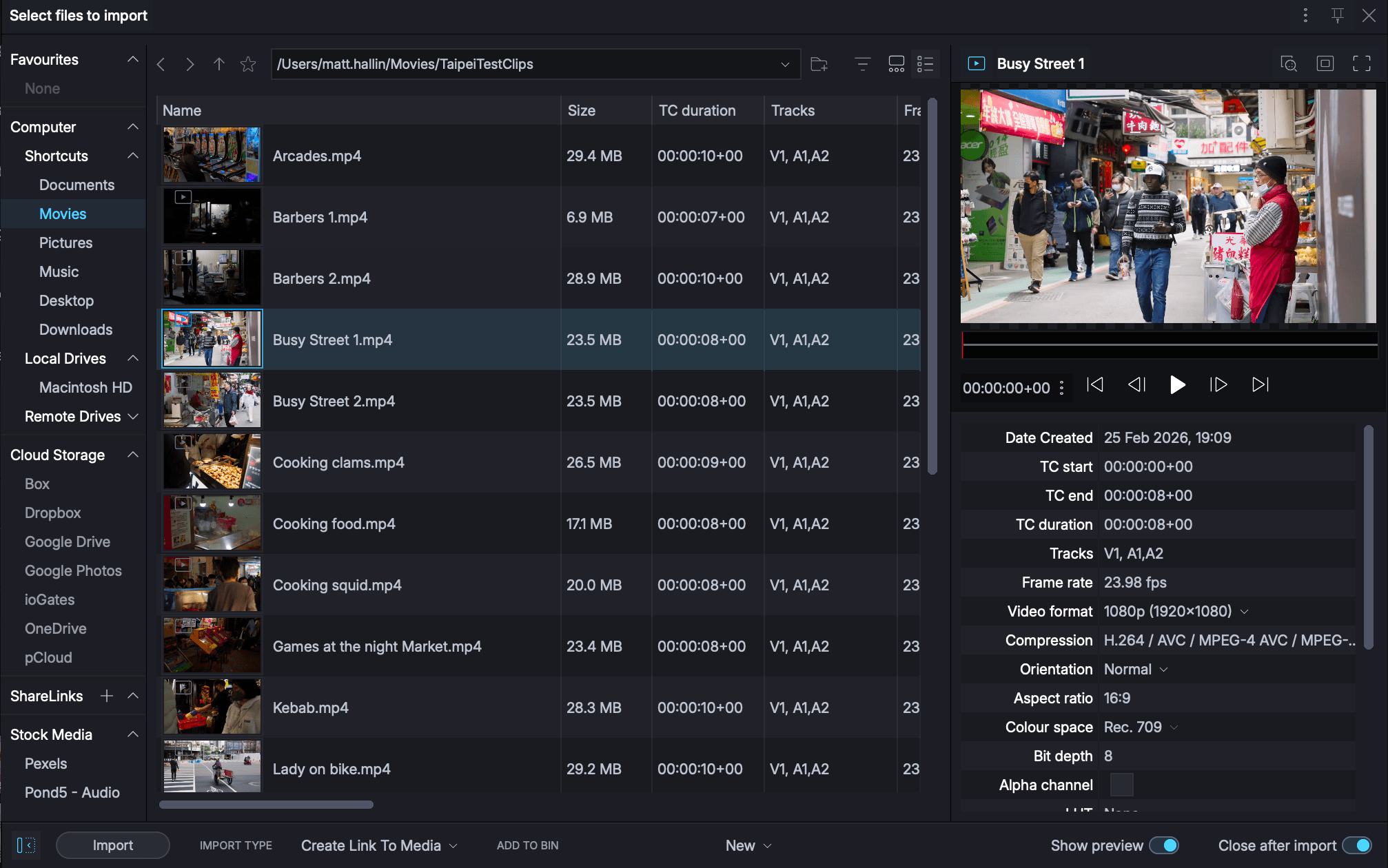Sort by TC duration column
Viewport: 1388px width, 868px height.
tap(708, 110)
